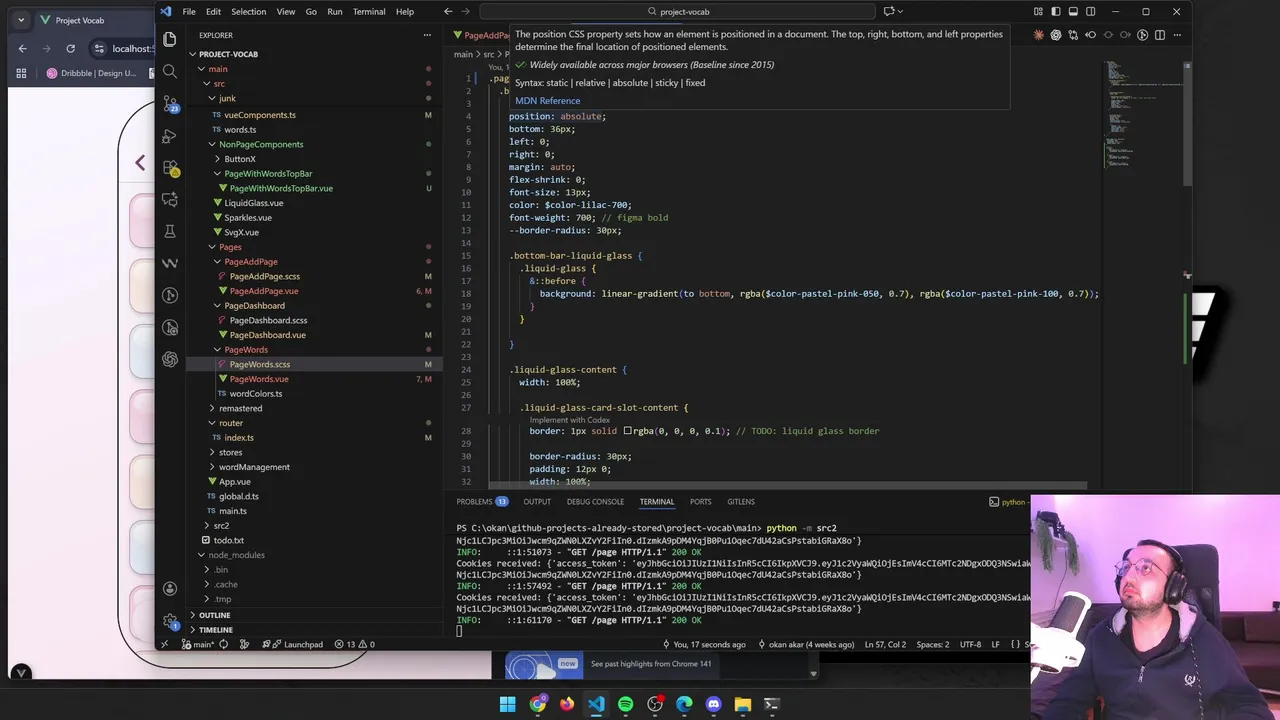This screenshot has width=1280, height=720.
Task: Switch to the DEBUG CONSOLE tab
Action: [595, 502]
